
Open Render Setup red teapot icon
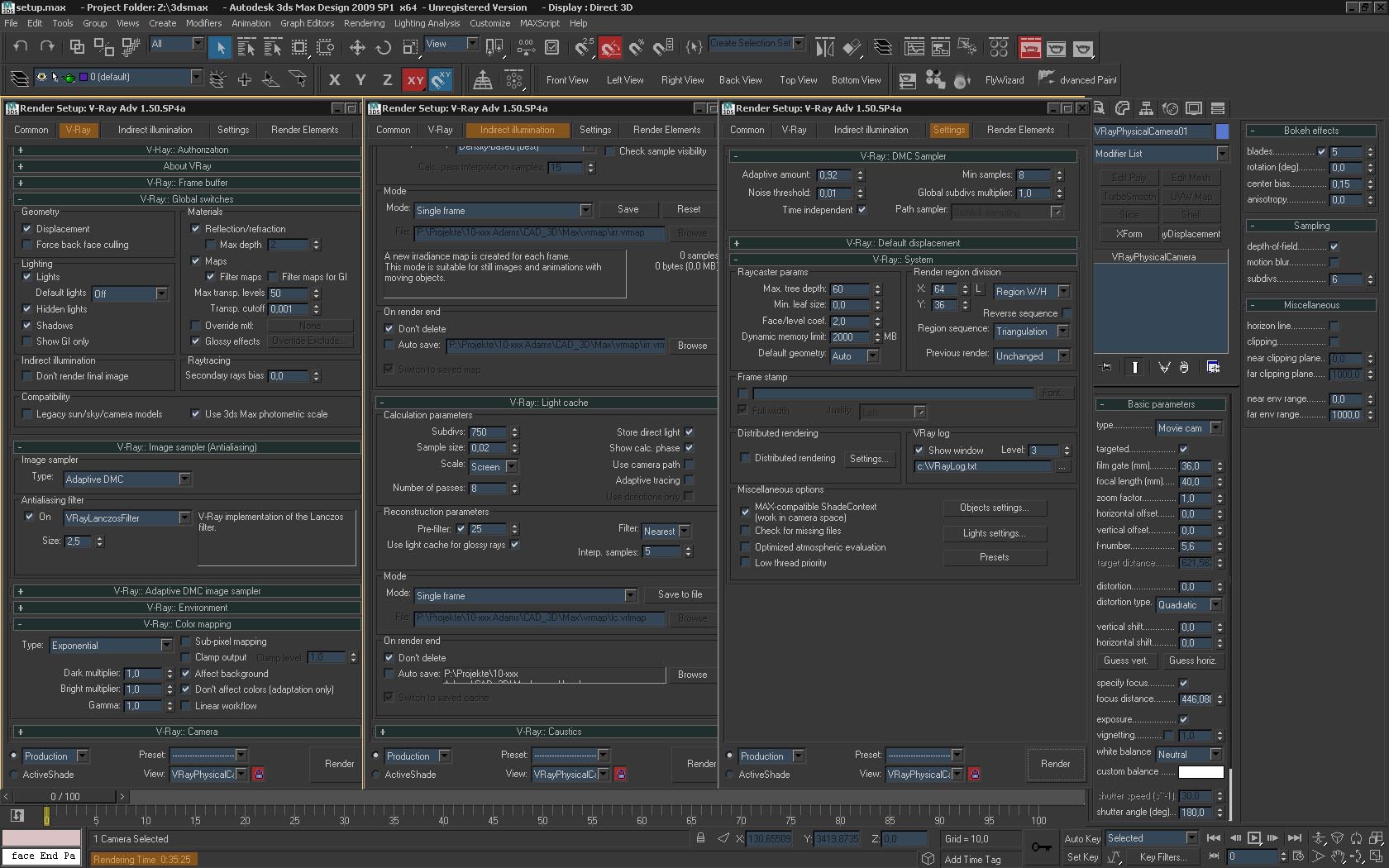pyautogui.click(x=1029, y=47)
